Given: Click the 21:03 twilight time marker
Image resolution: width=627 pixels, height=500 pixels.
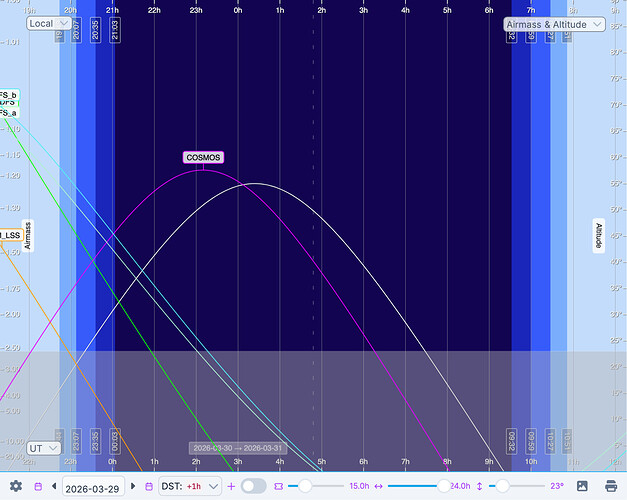Looking at the screenshot, I should (114, 29).
